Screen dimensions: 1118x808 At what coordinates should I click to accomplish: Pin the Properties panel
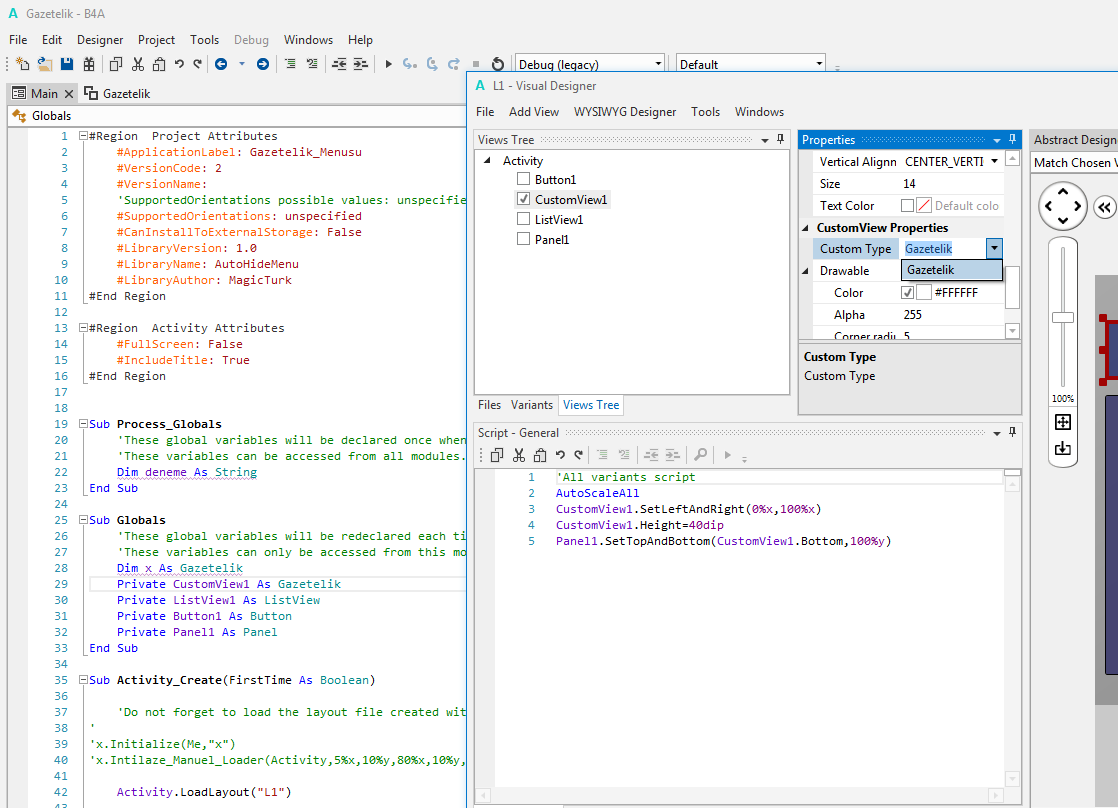1012,140
